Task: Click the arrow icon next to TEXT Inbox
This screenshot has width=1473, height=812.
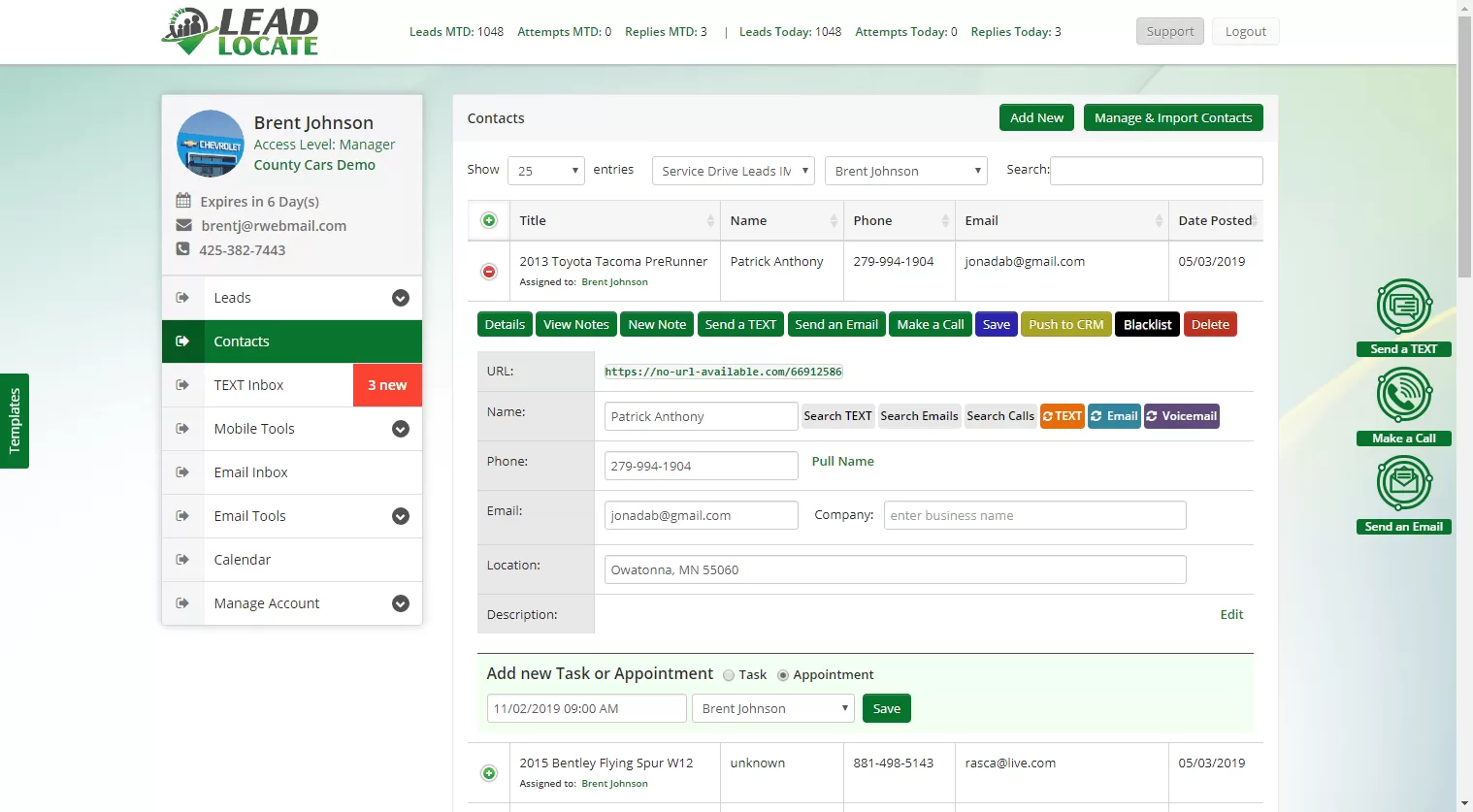Action: (x=181, y=385)
